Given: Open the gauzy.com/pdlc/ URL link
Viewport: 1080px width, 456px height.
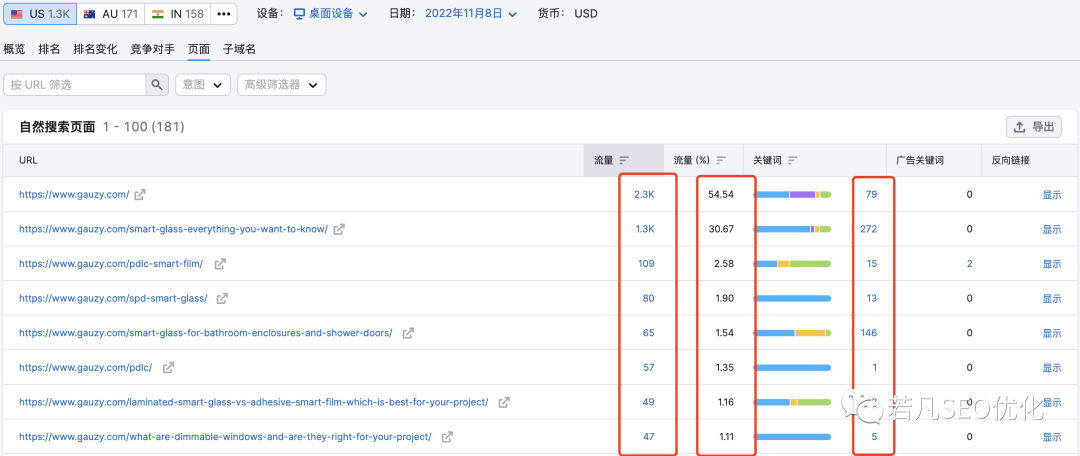Looking at the screenshot, I should click(x=85, y=368).
